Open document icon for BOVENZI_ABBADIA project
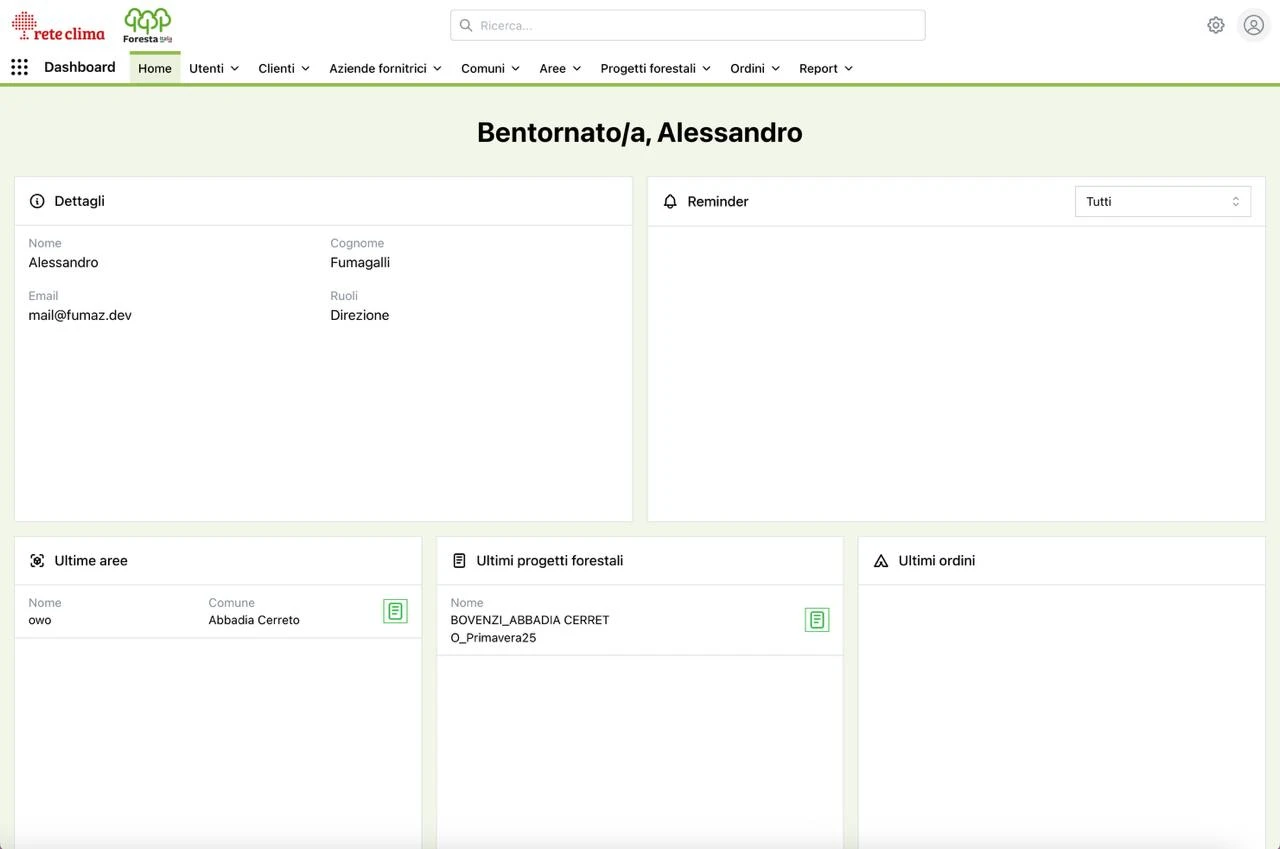Viewport: 1280px width, 849px height. click(817, 620)
